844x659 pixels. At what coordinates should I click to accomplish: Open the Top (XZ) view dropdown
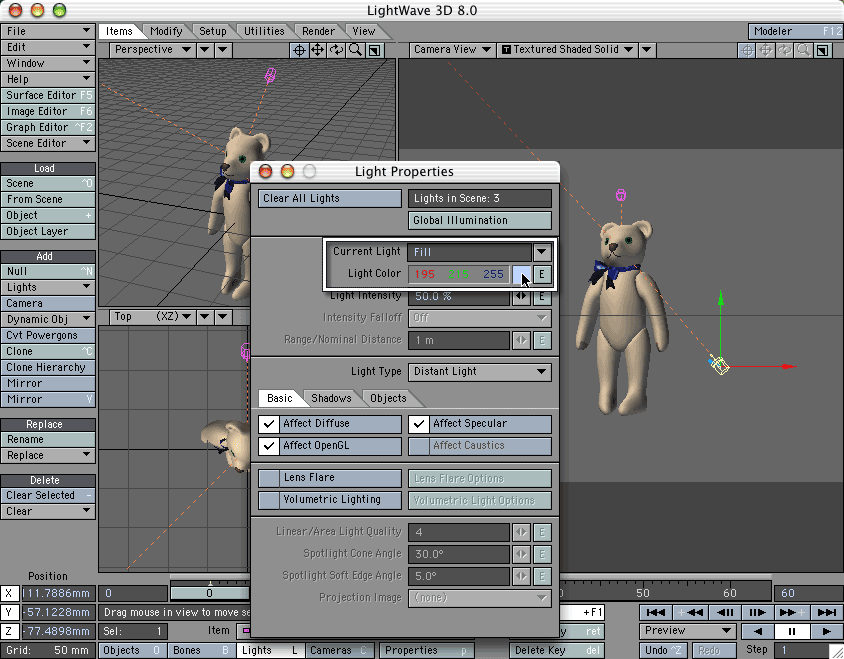coord(152,317)
